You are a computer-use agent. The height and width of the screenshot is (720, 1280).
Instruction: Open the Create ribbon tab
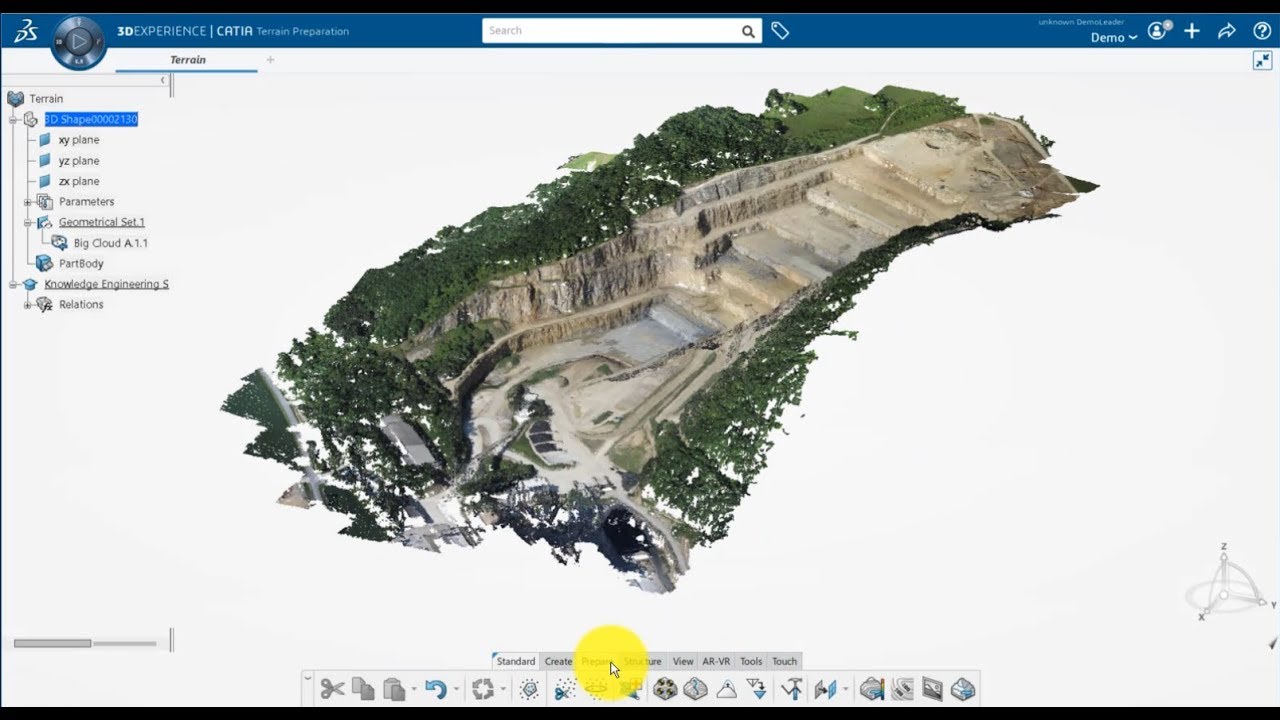click(558, 661)
